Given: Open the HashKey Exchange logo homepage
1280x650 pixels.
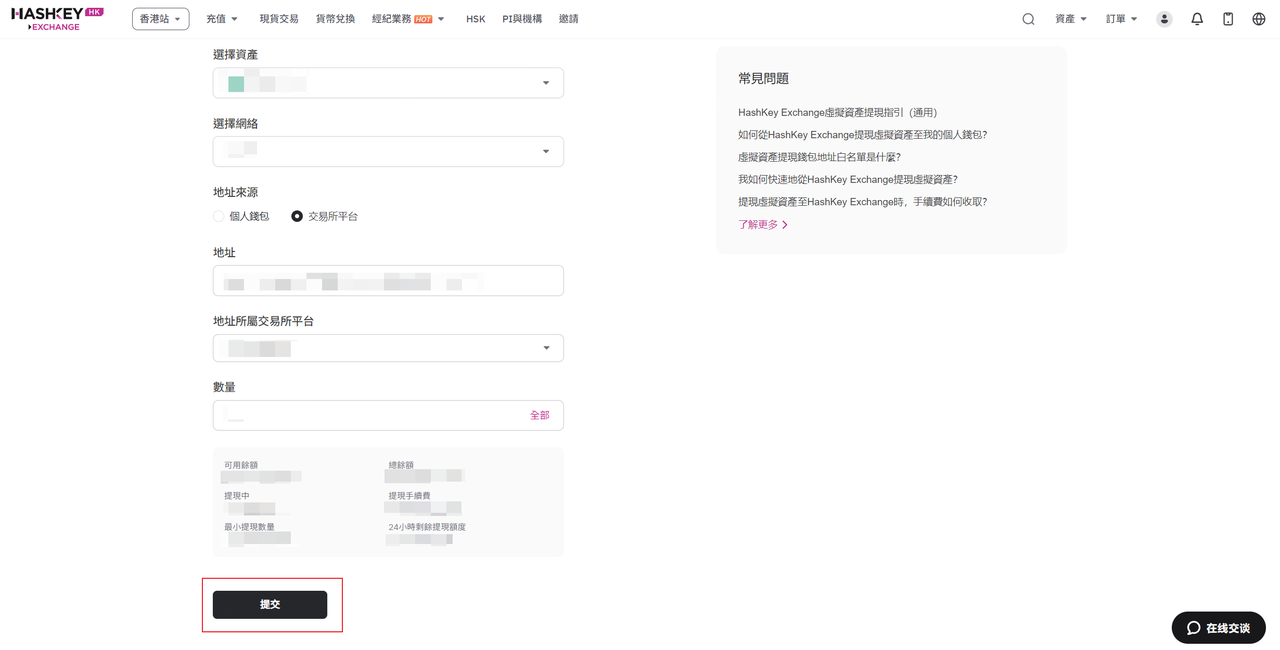Looking at the screenshot, I should [57, 19].
